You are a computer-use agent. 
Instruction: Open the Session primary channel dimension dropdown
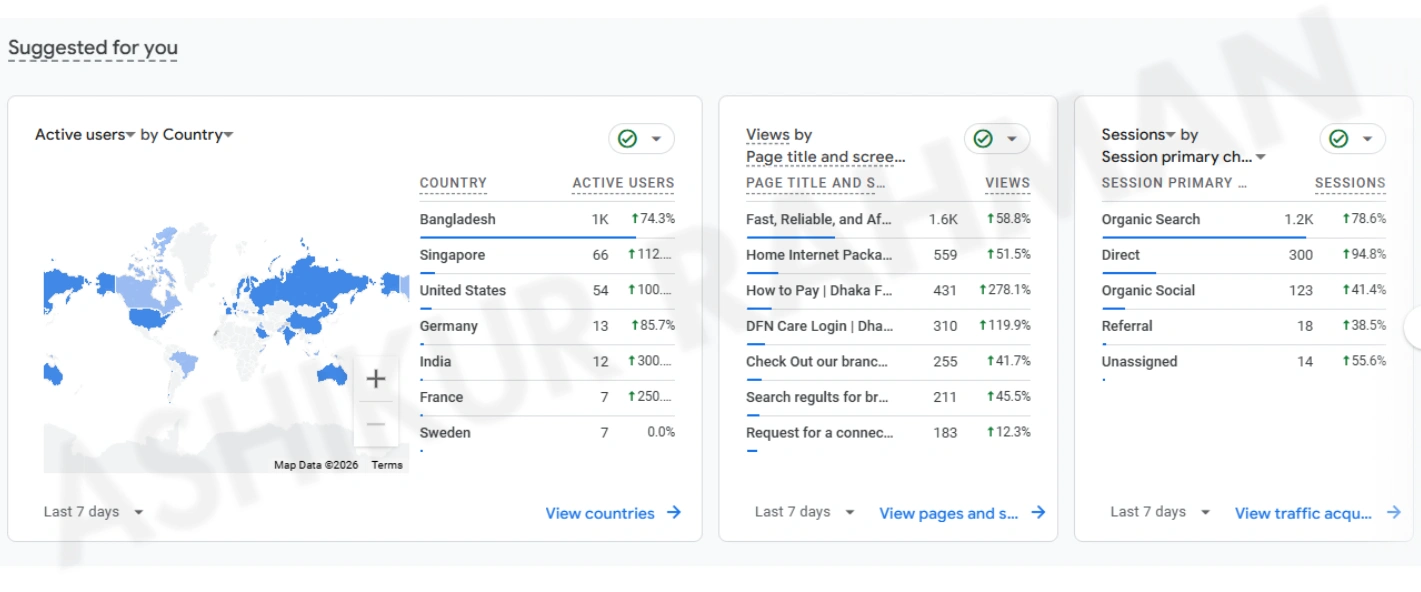1184,157
